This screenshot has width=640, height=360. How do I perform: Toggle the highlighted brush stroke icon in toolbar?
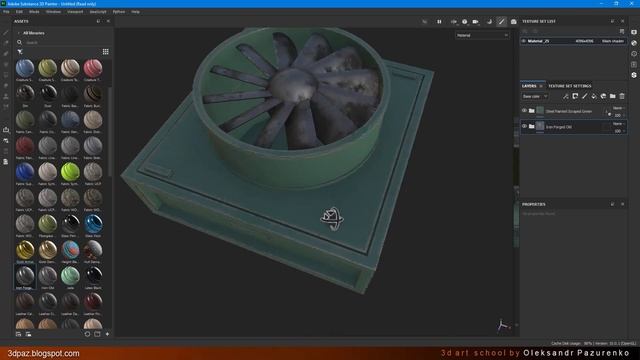[x=502, y=22]
